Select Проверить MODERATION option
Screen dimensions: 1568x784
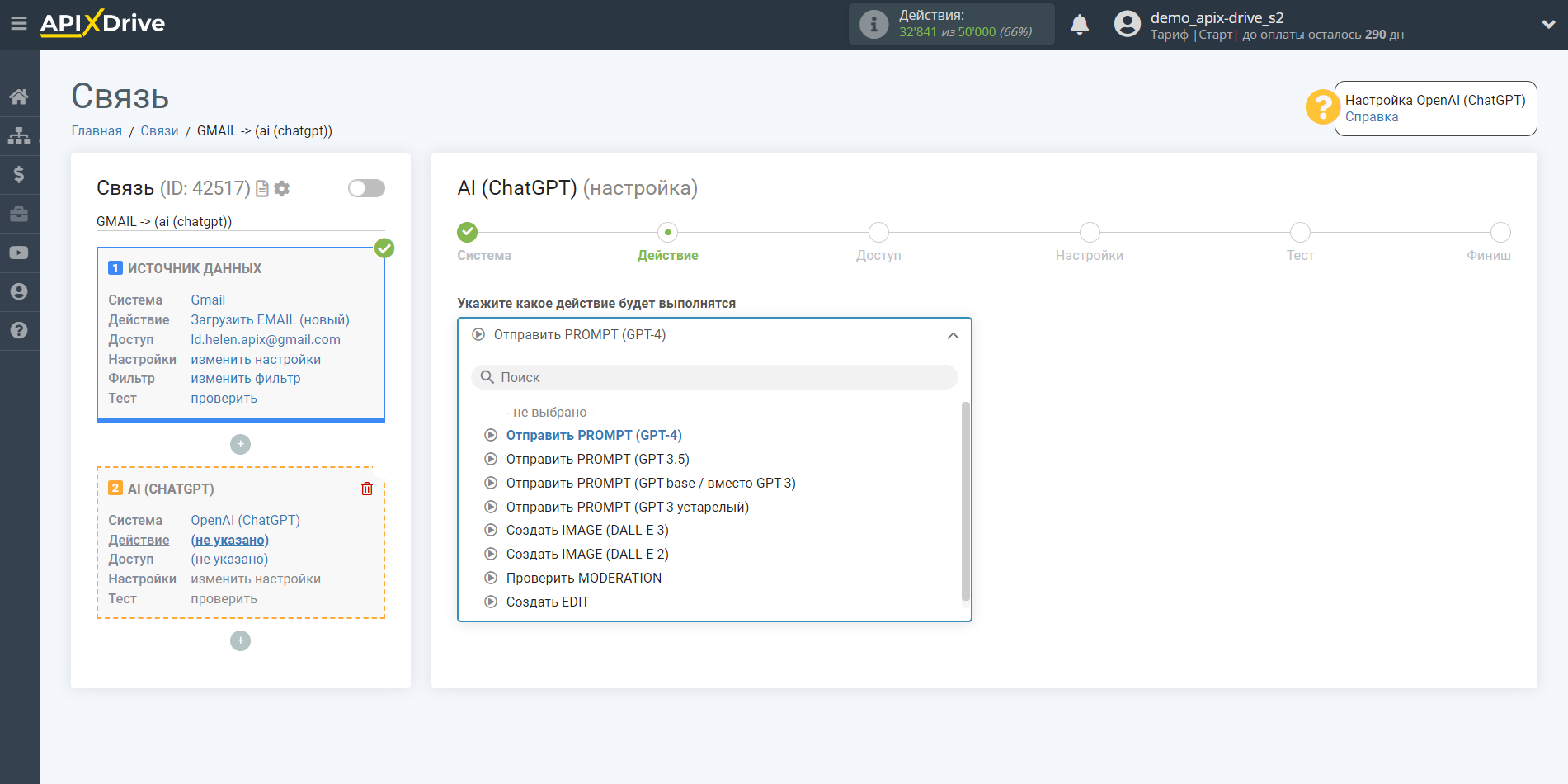[583, 578]
